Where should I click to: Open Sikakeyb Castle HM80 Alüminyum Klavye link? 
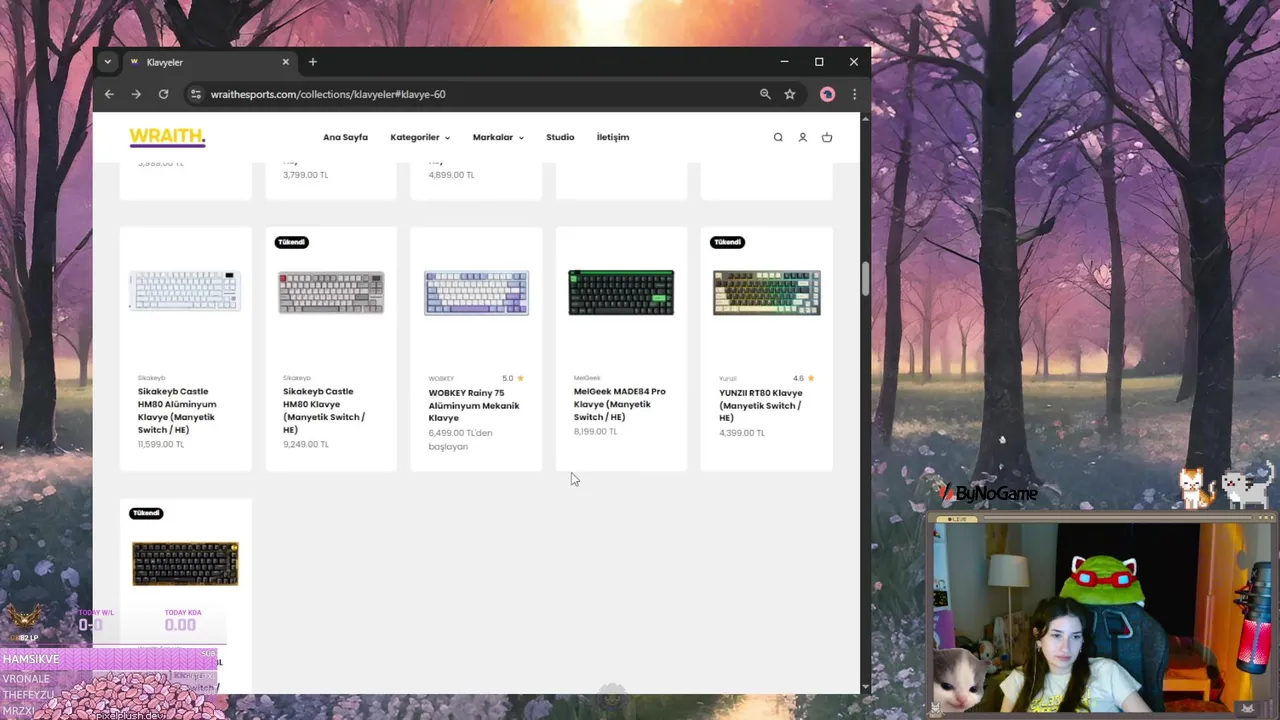pyautogui.click(x=177, y=410)
